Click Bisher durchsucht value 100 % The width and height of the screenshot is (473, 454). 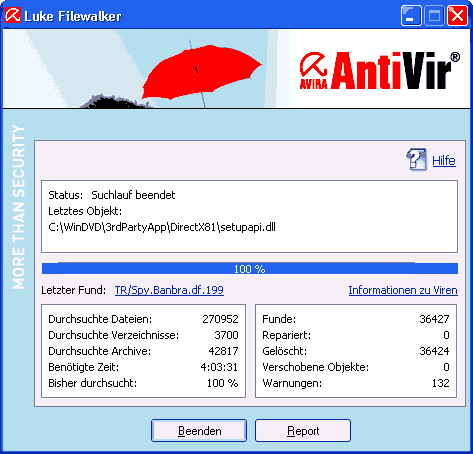(x=222, y=383)
